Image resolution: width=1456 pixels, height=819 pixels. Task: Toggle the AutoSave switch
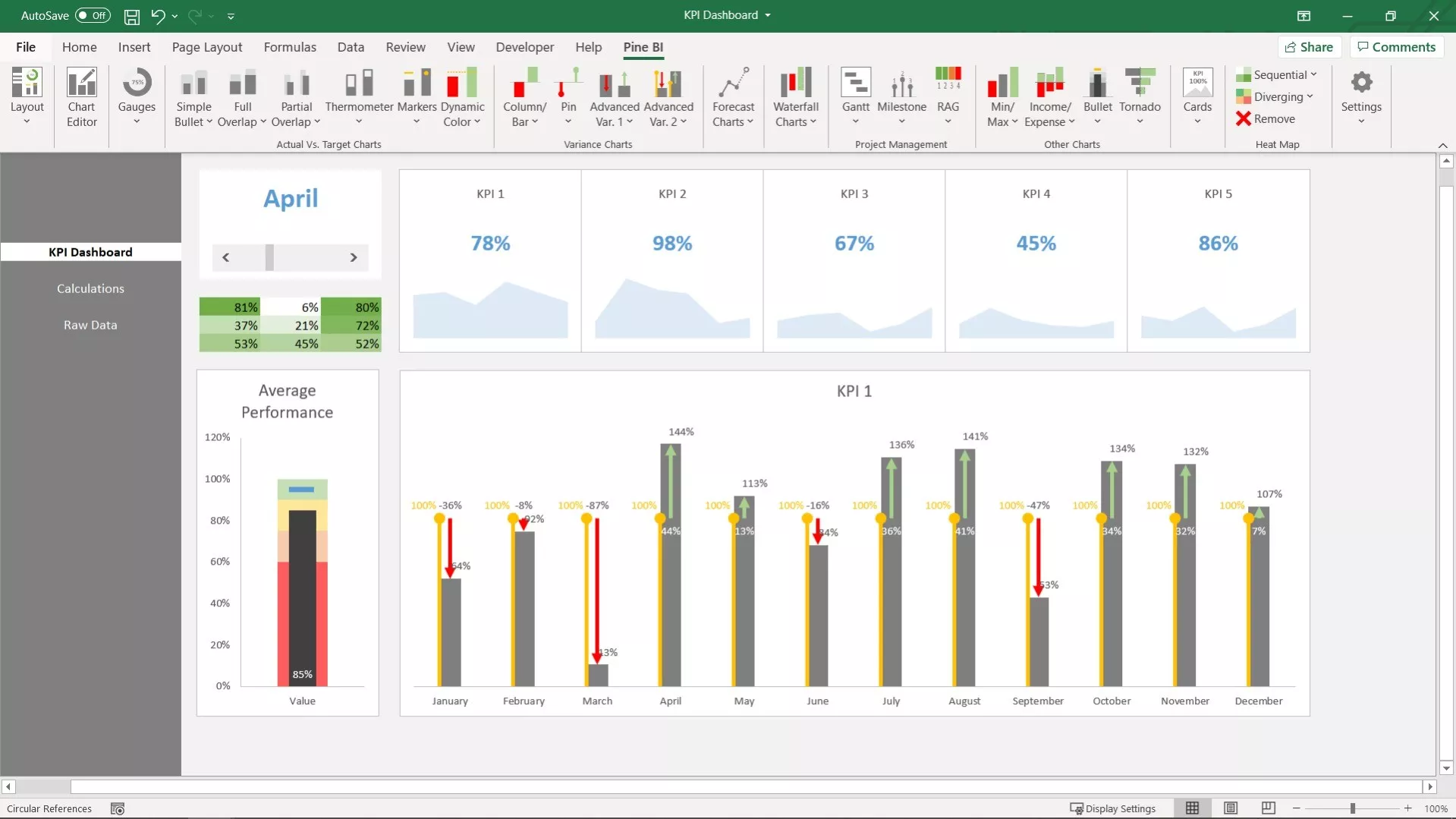(93, 15)
